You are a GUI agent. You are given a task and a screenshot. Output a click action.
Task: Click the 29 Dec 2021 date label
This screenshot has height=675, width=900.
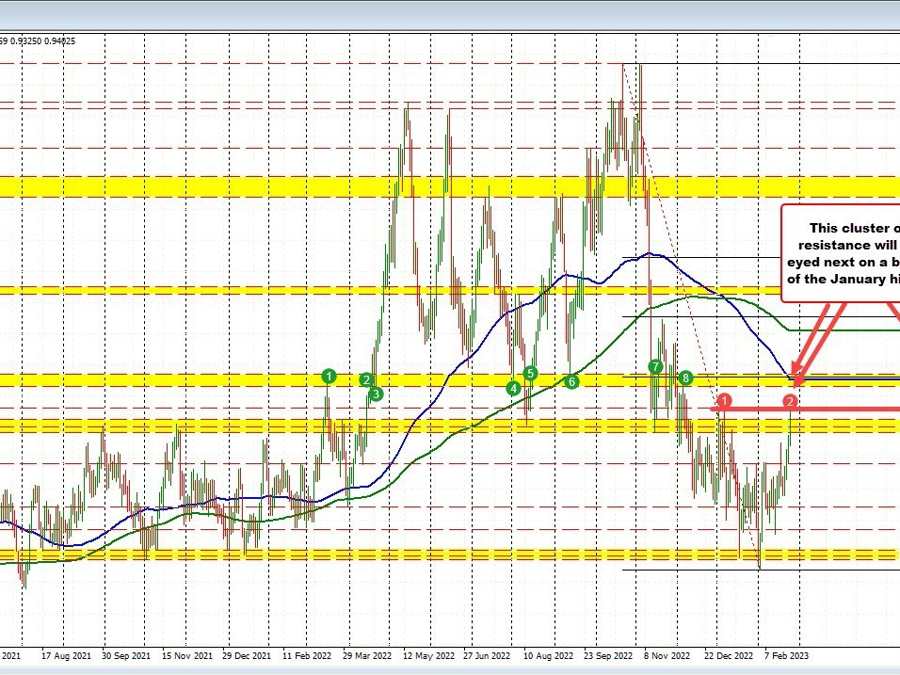click(247, 657)
